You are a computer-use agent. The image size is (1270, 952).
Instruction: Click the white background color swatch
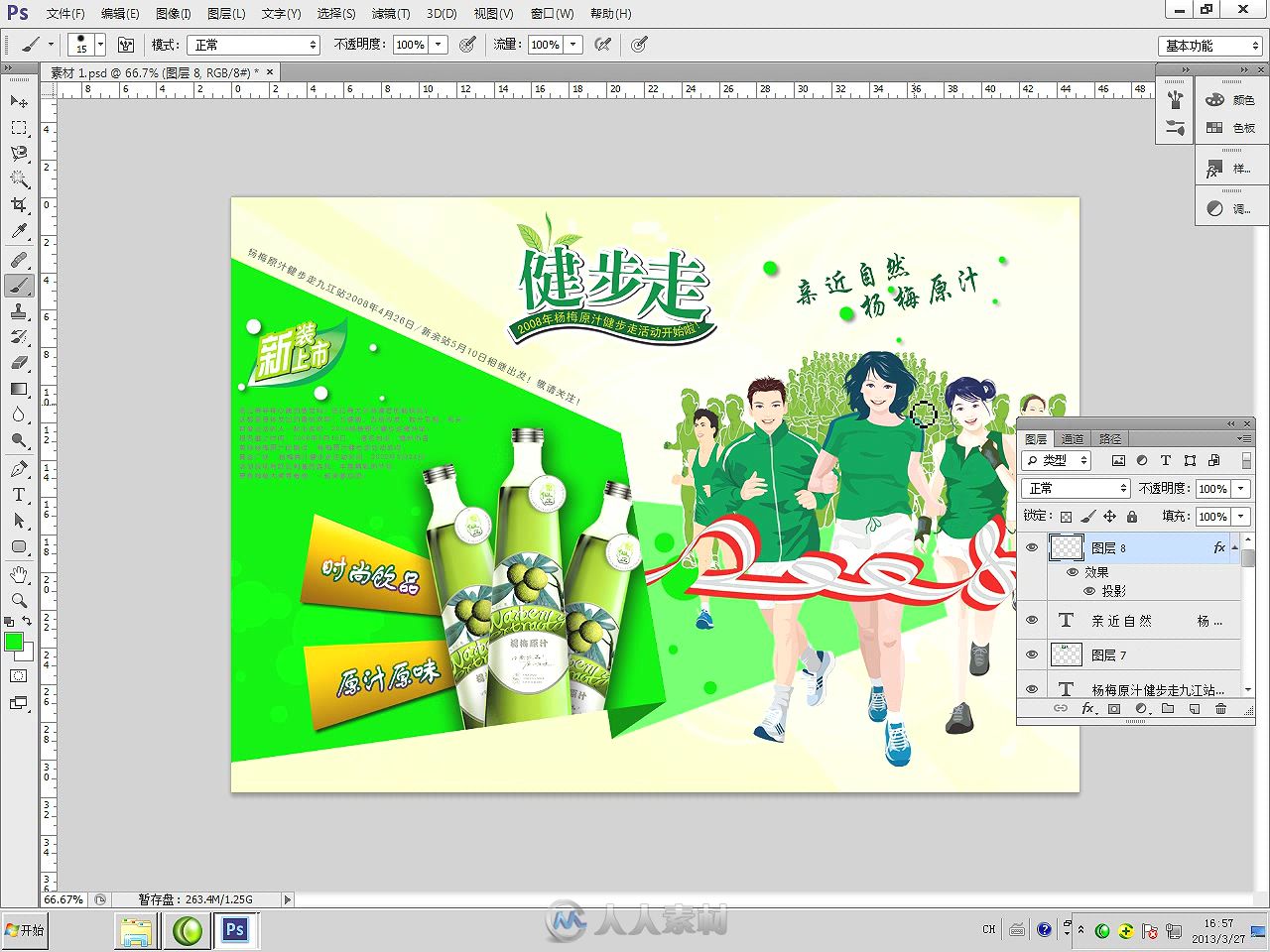(28, 654)
